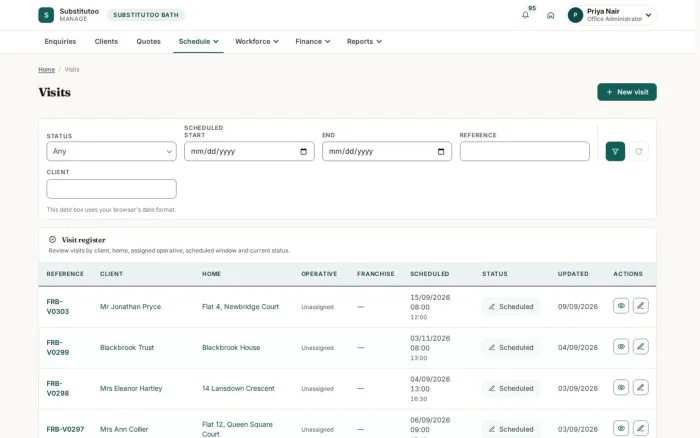This screenshot has height=438, width=700.
Task: Expand the Schedule menu
Action: [198, 42]
